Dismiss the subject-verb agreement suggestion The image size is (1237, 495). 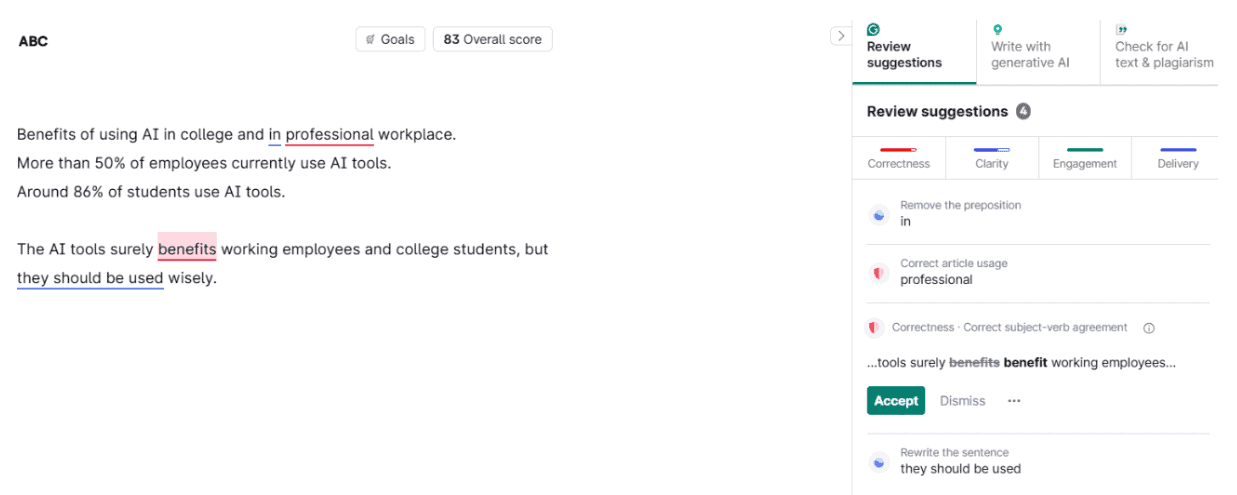tap(962, 401)
